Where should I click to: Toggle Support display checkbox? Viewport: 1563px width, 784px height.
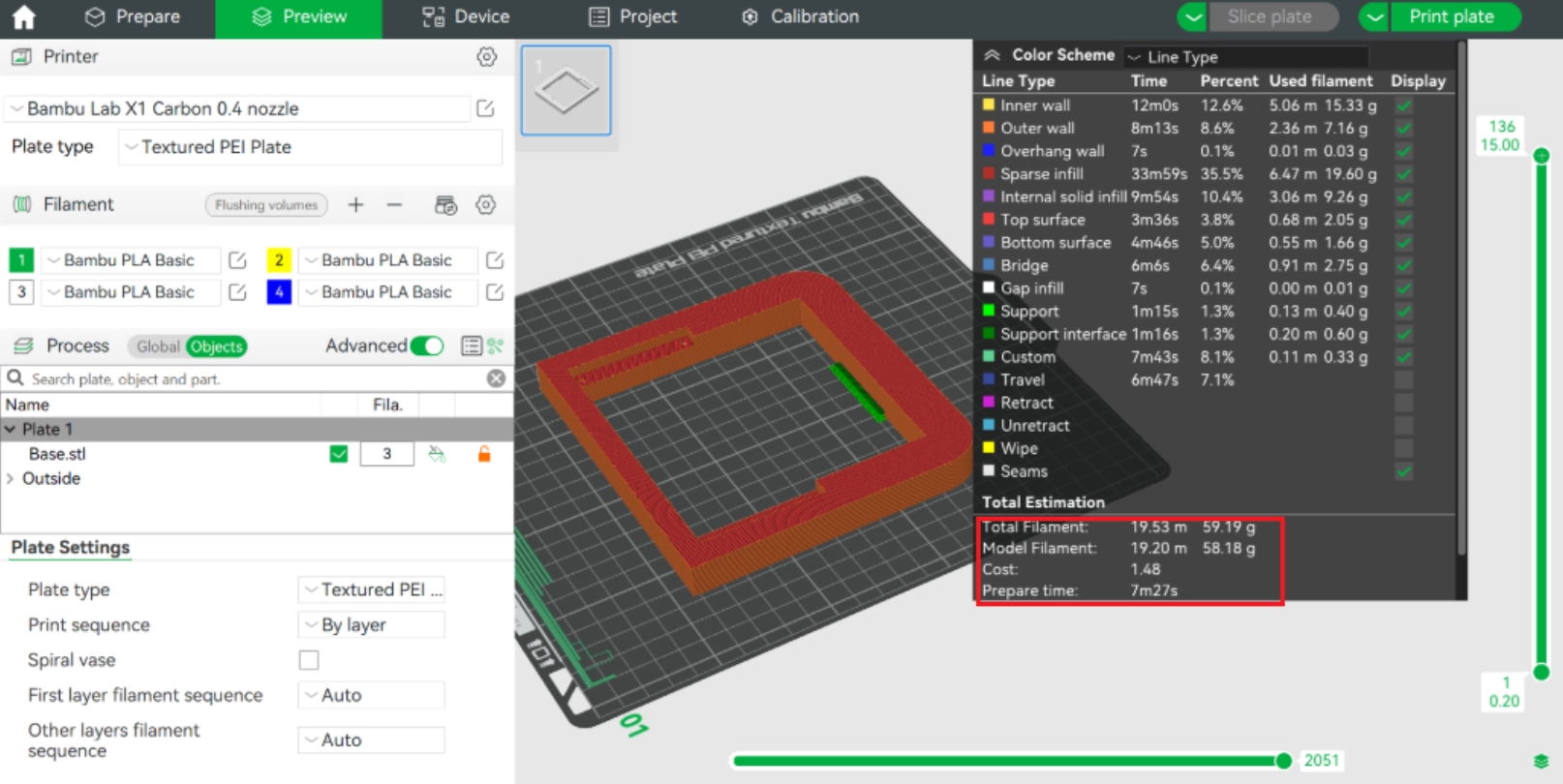pyautogui.click(x=1403, y=312)
